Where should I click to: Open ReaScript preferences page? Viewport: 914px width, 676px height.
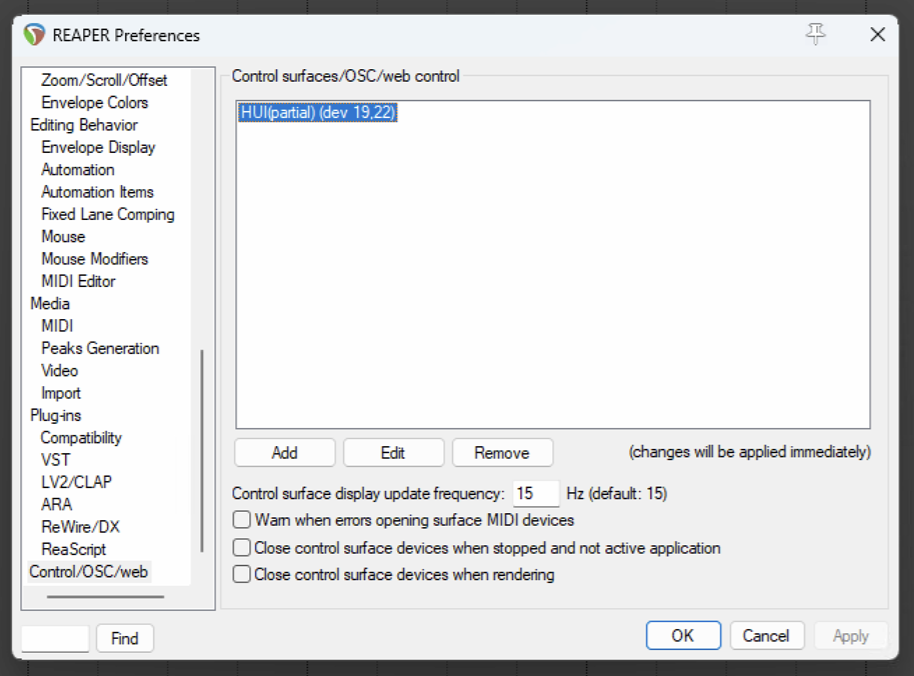pyautogui.click(x=74, y=549)
